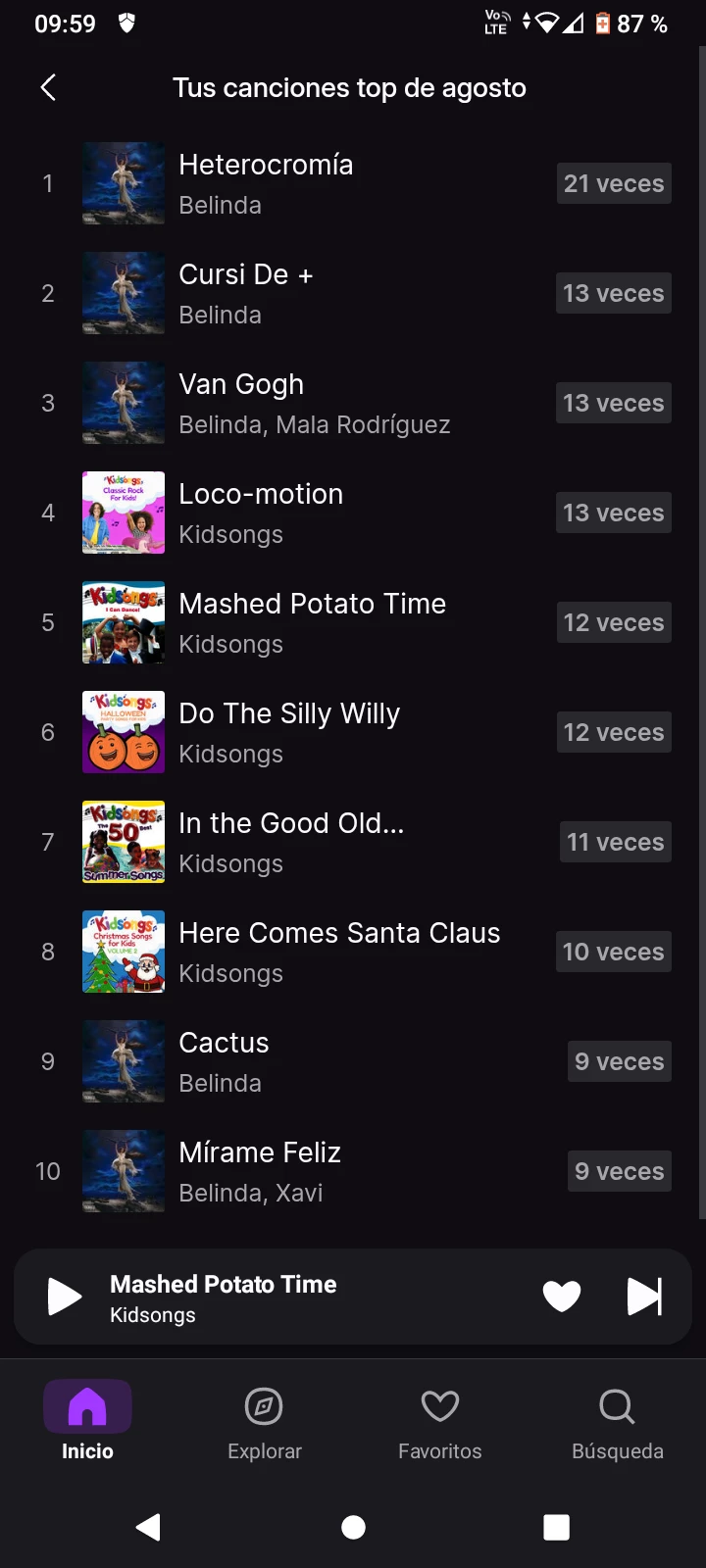706x1568 pixels.
Task: Play the song Van Gogh
Action: pyautogui.click(x=241, y=384)
